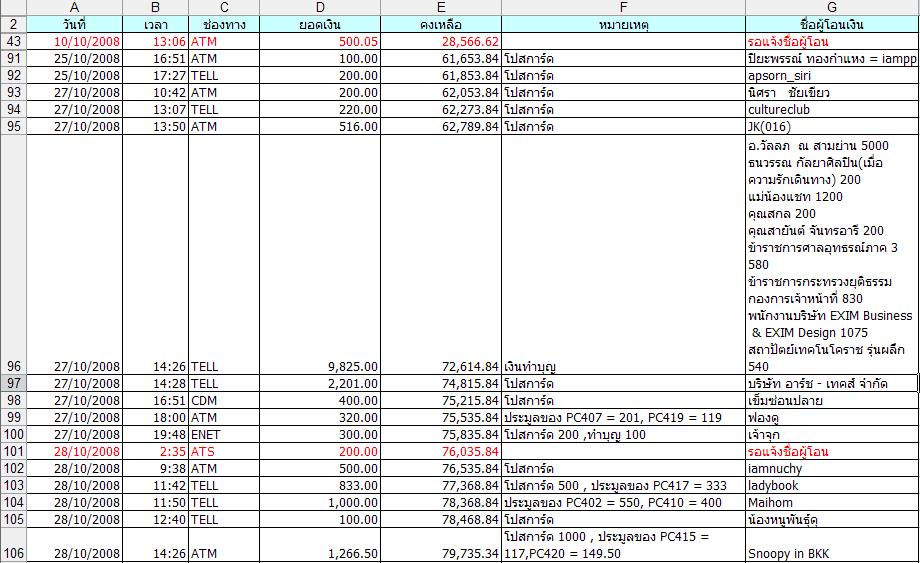Select remark cell โปสการ์ด 200 ,ทำบุญ 100
The image size is (920, 563).
624,435
